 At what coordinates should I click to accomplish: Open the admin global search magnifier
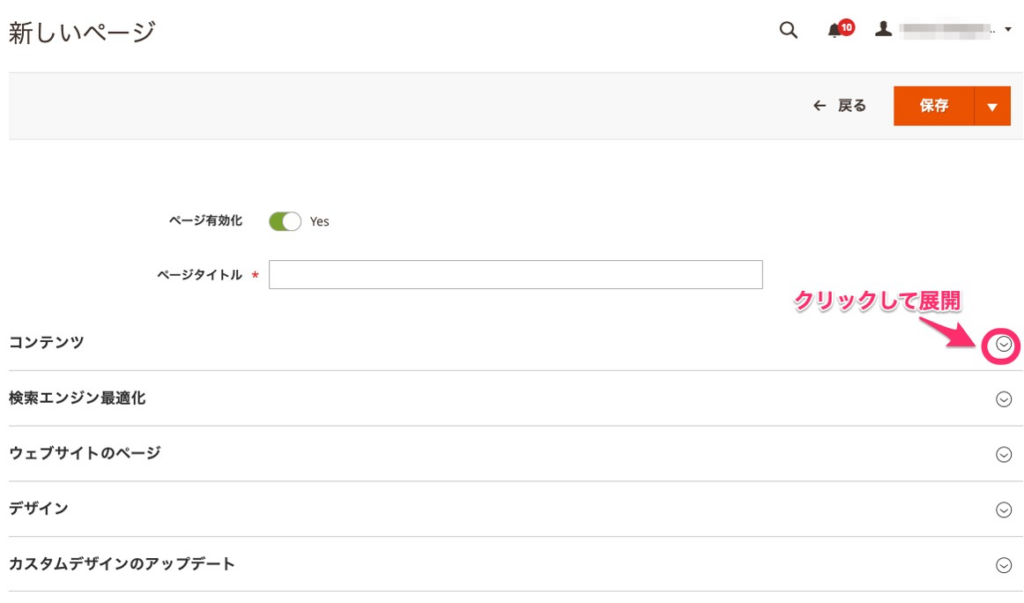[787, 30]
